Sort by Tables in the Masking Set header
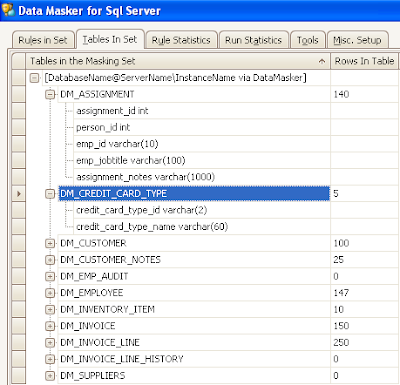Screen dimensions: 400x385 pos(178,61)
